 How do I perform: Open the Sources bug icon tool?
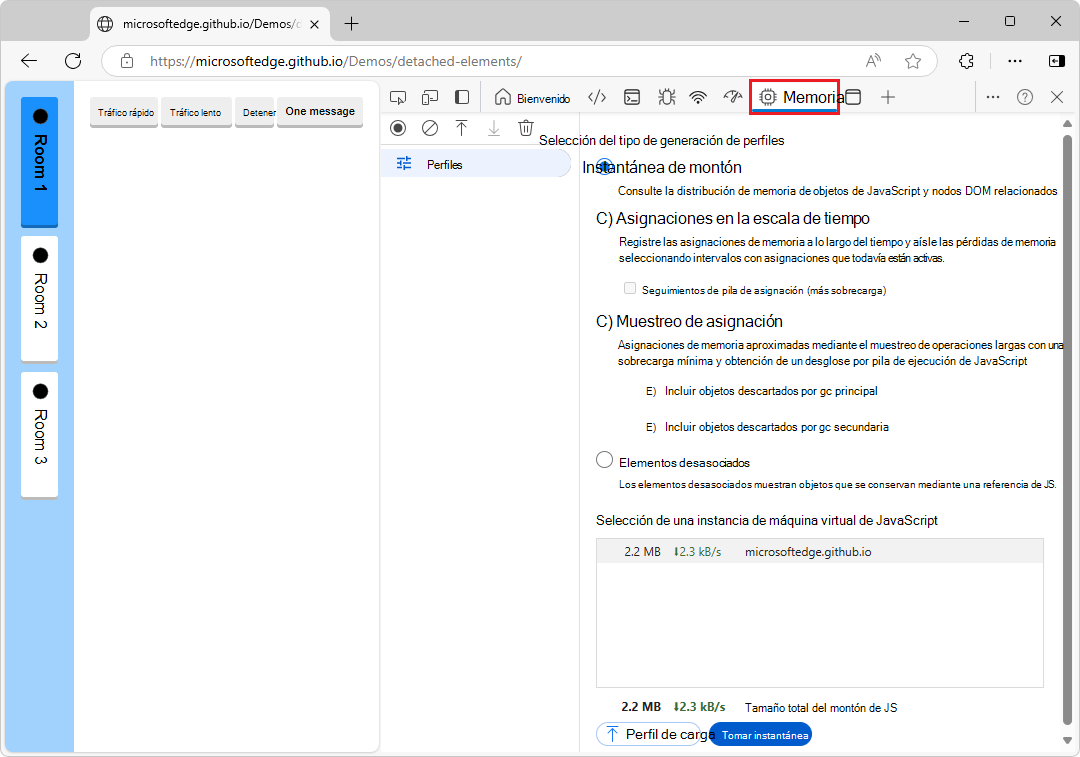(x=666, y=98)
